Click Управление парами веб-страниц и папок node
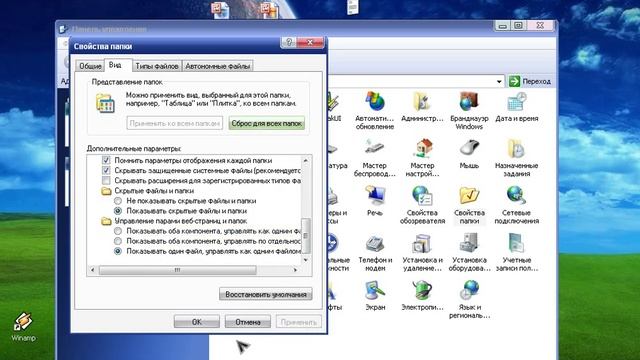The image size is (640, 360). [x=174, y=221]
